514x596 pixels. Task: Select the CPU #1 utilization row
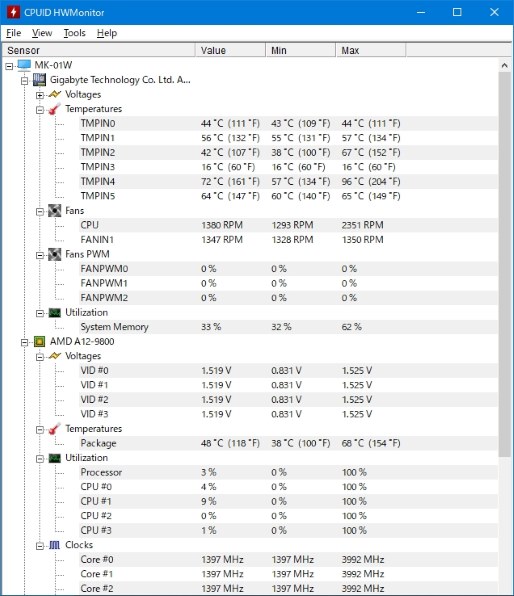(288, 501)
